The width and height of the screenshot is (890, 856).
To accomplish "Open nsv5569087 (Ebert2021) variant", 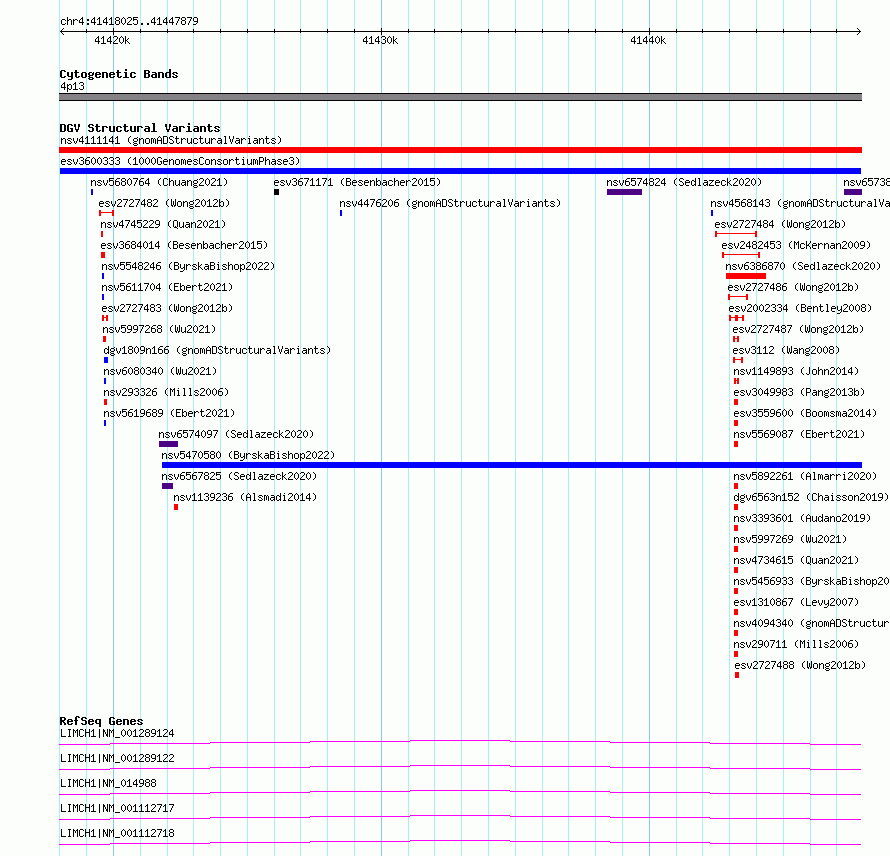I will point(799,434).
